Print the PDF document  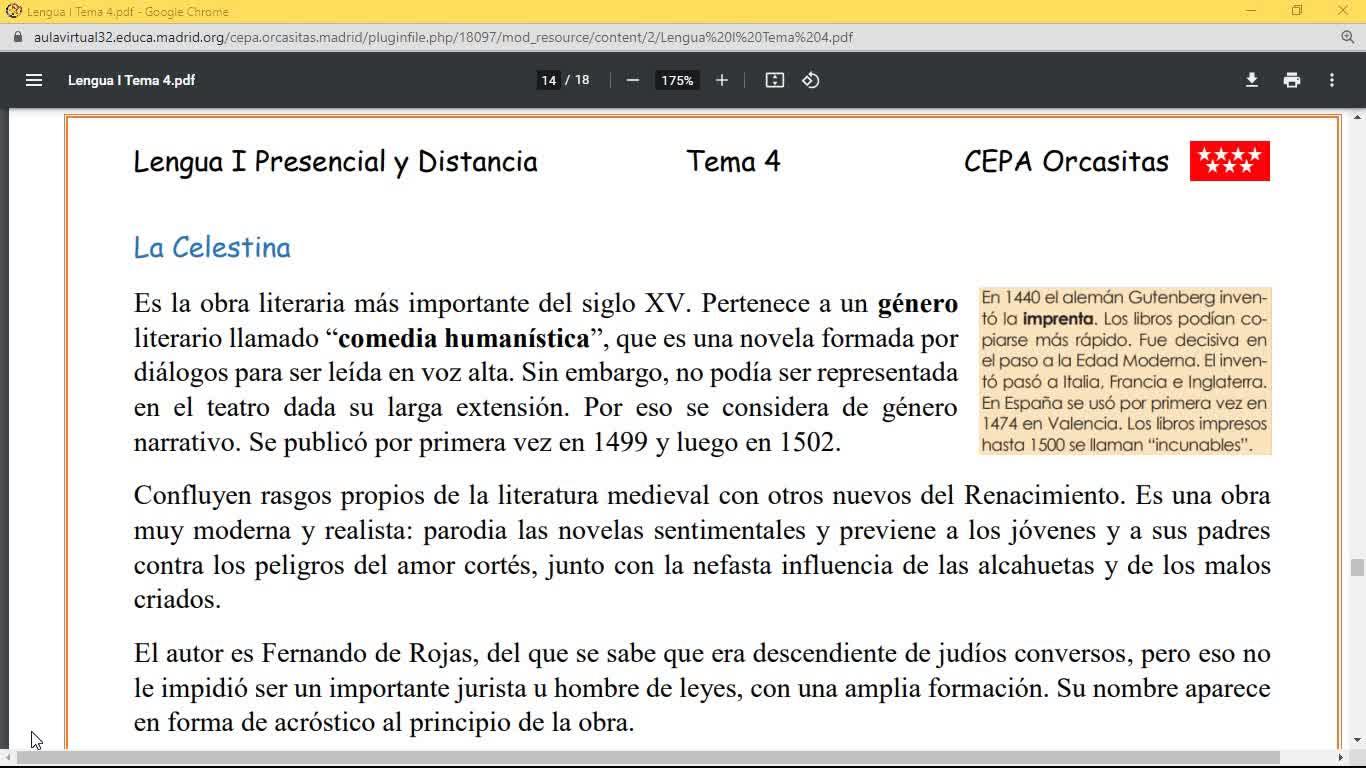(x=1292, y=80)
